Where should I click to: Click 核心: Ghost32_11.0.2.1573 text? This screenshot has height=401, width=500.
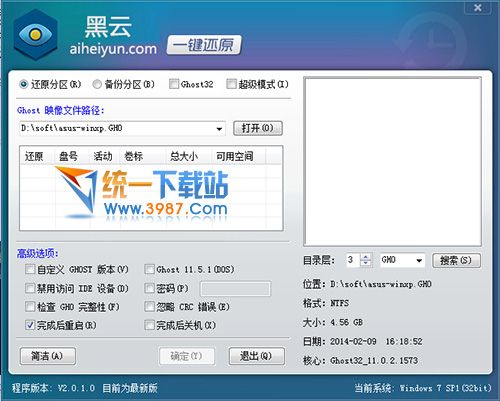pos(360,360)
